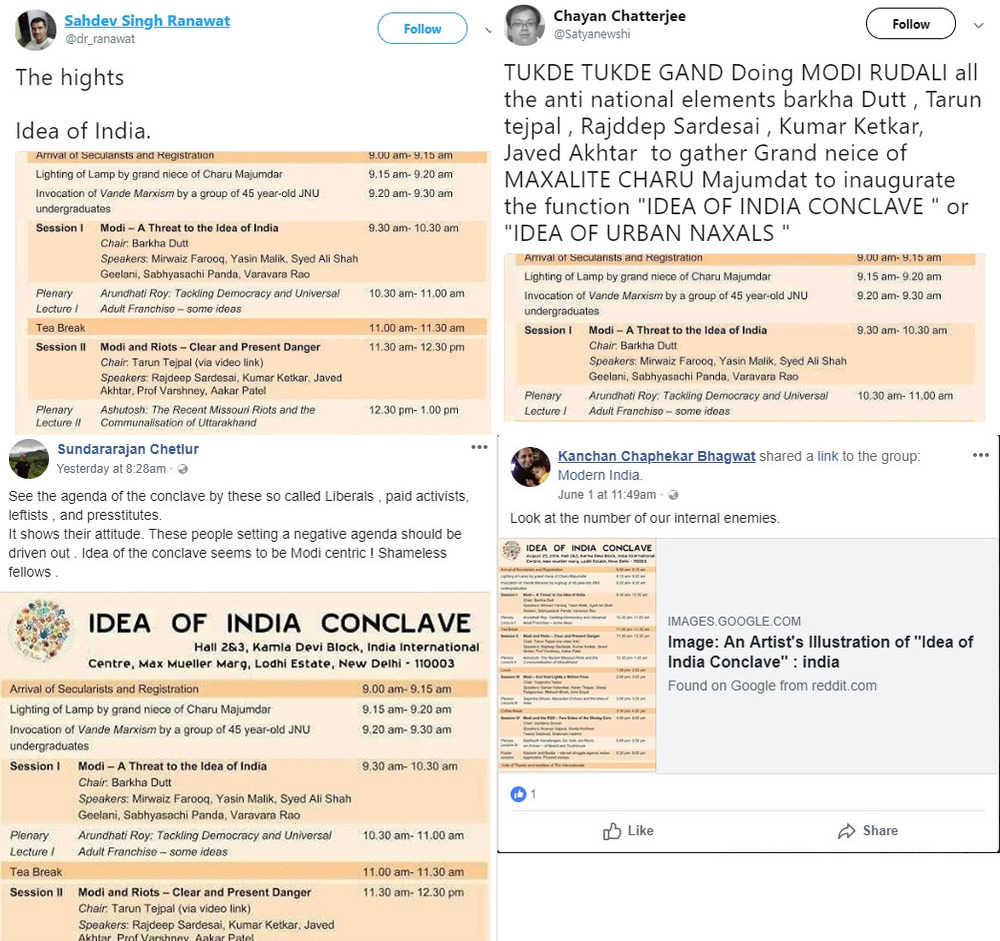Open the Modern India group link
This screenshot has height=941, width=1000.
pos(599,475)
